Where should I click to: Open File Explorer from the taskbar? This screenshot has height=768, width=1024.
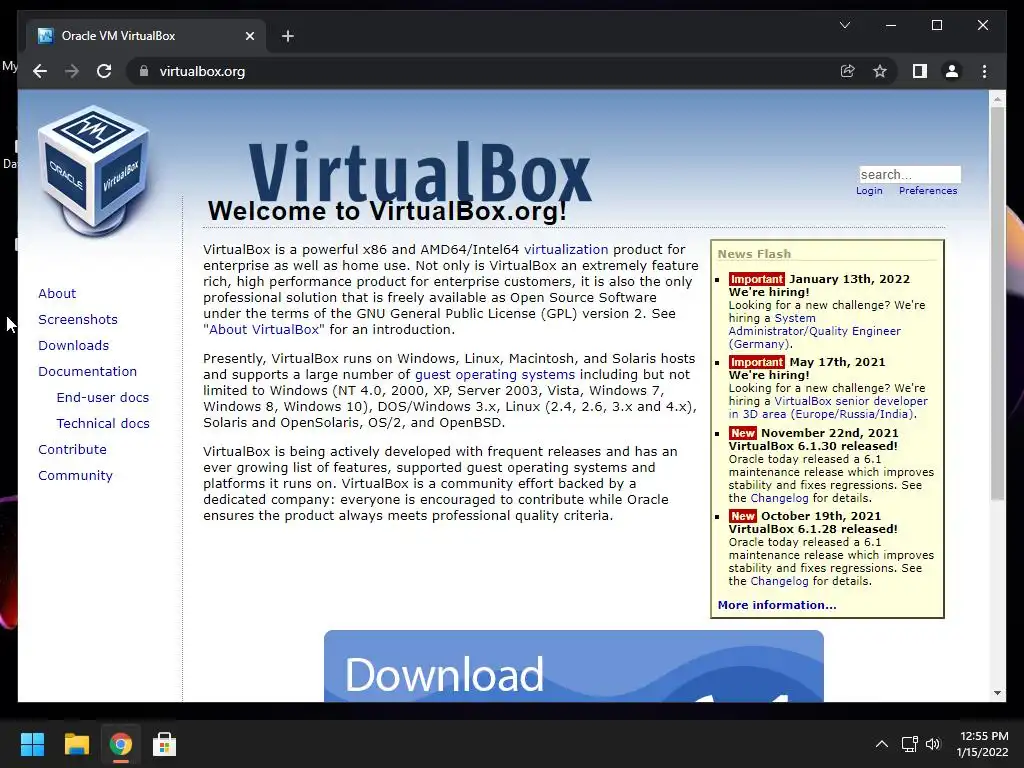76,744
